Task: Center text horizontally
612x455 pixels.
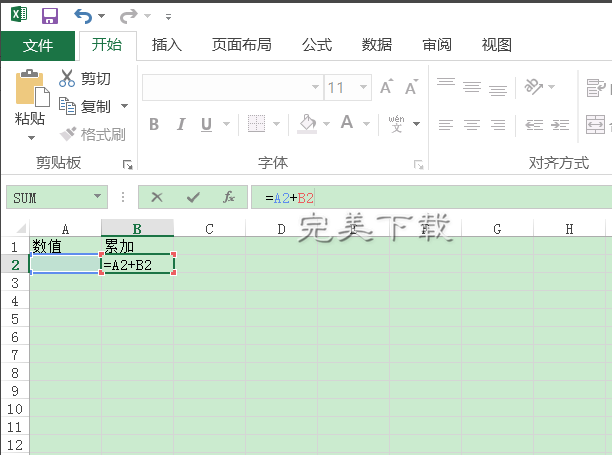Action: pyautogui.click(x=471, y=125)
